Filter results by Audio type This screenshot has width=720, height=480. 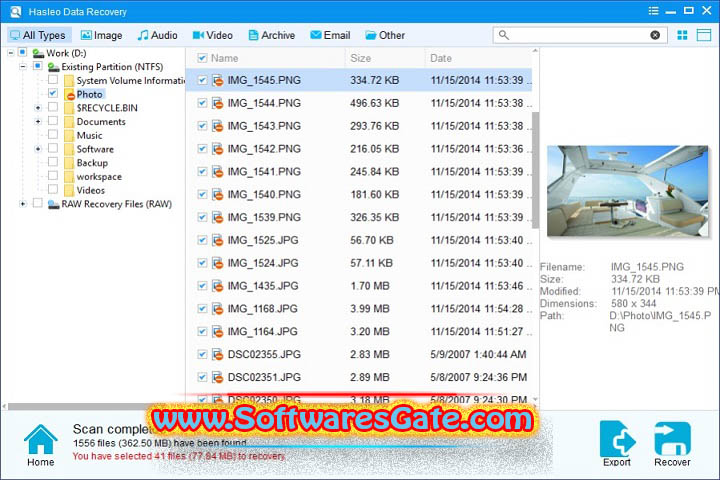coord(158,35)
